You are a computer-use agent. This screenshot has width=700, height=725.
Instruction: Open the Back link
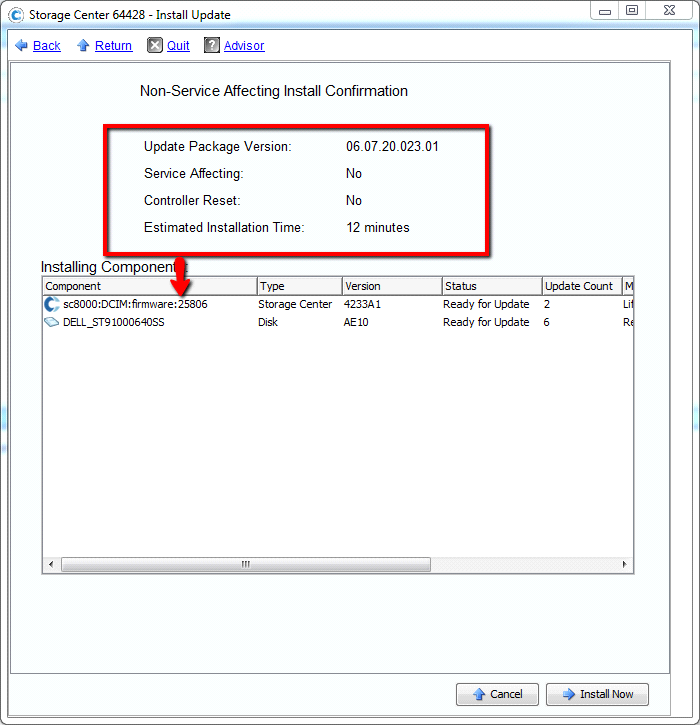[x=47, y=46]
